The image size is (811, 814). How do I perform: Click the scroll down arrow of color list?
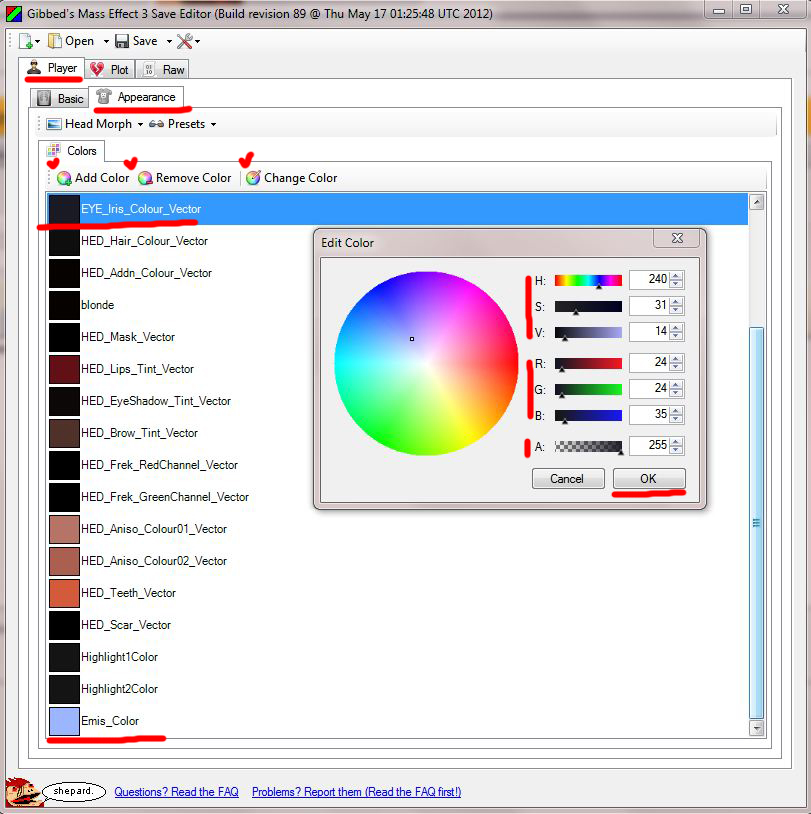point(756,728)
